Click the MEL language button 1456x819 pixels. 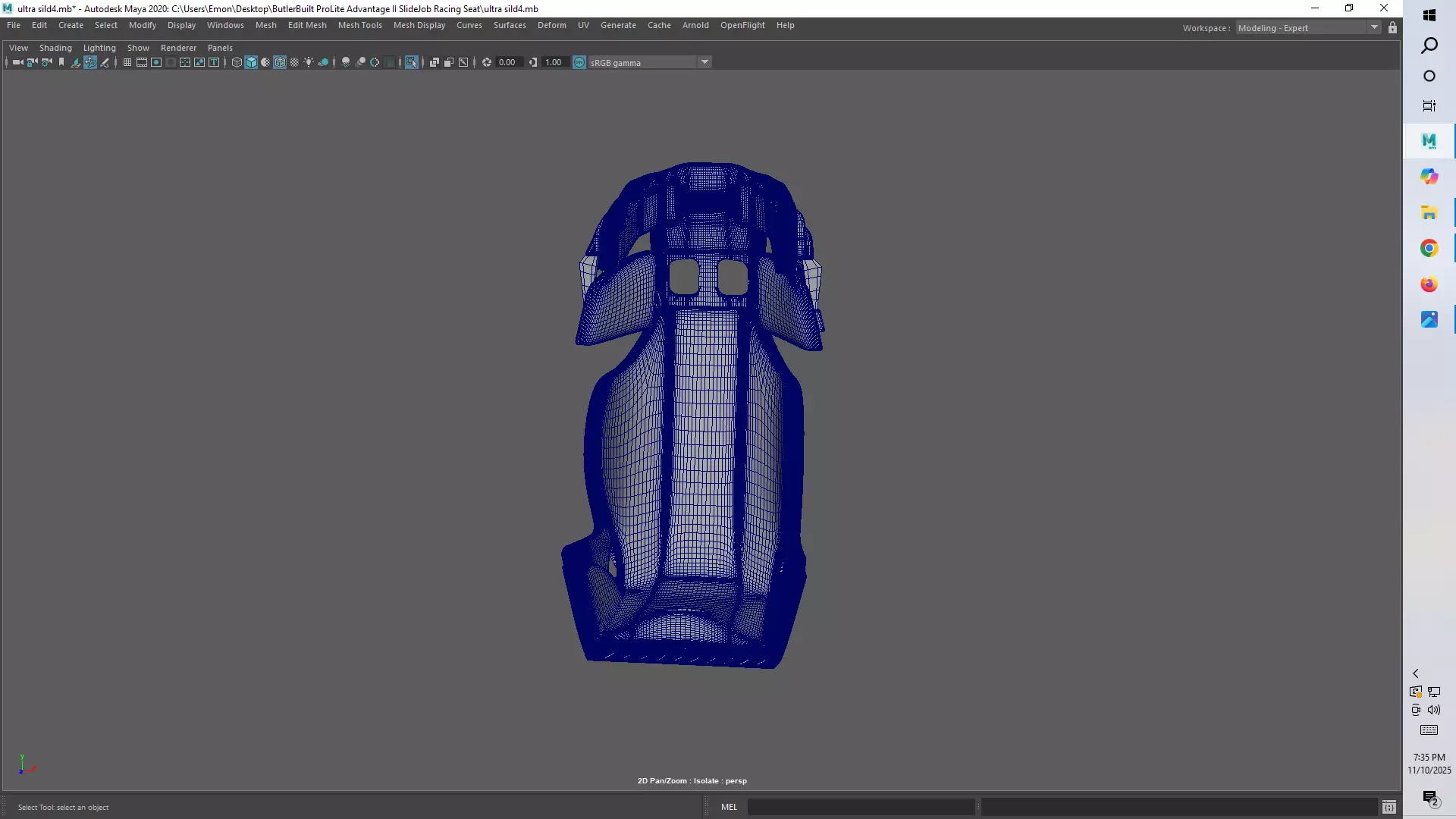pos(729,807)
